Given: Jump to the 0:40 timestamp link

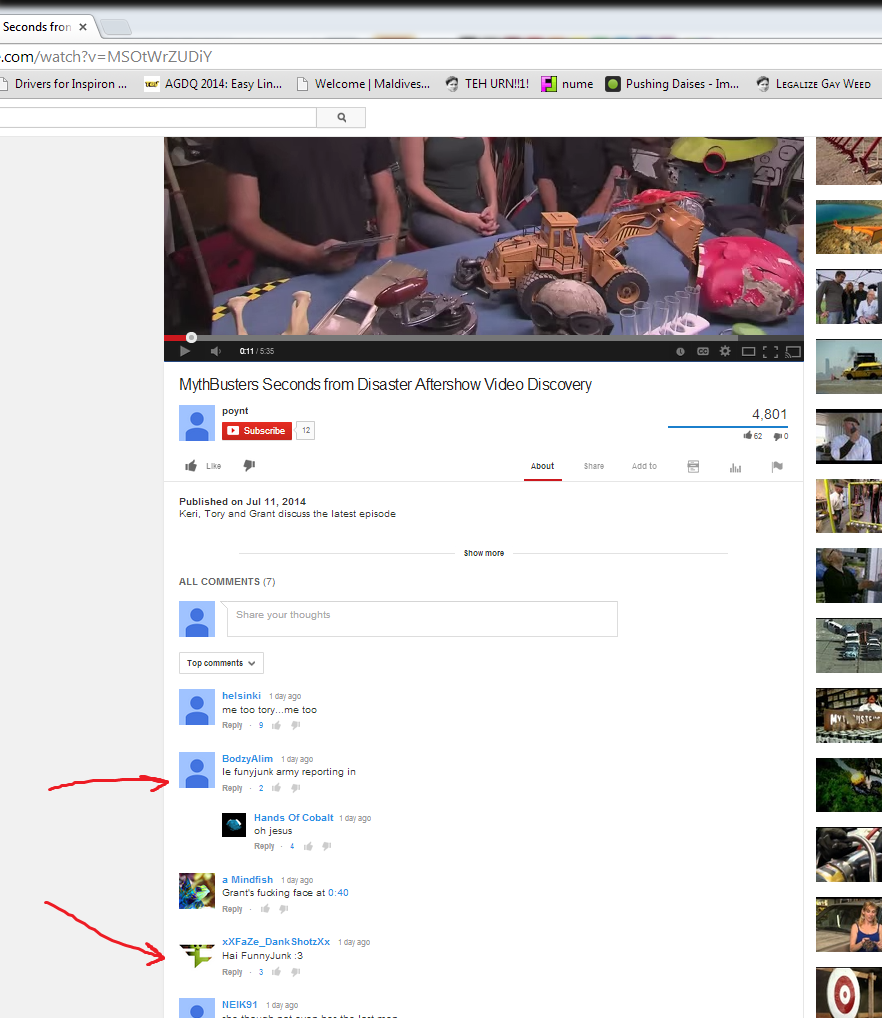Looking at the screenshot, I should click(338, 893).
